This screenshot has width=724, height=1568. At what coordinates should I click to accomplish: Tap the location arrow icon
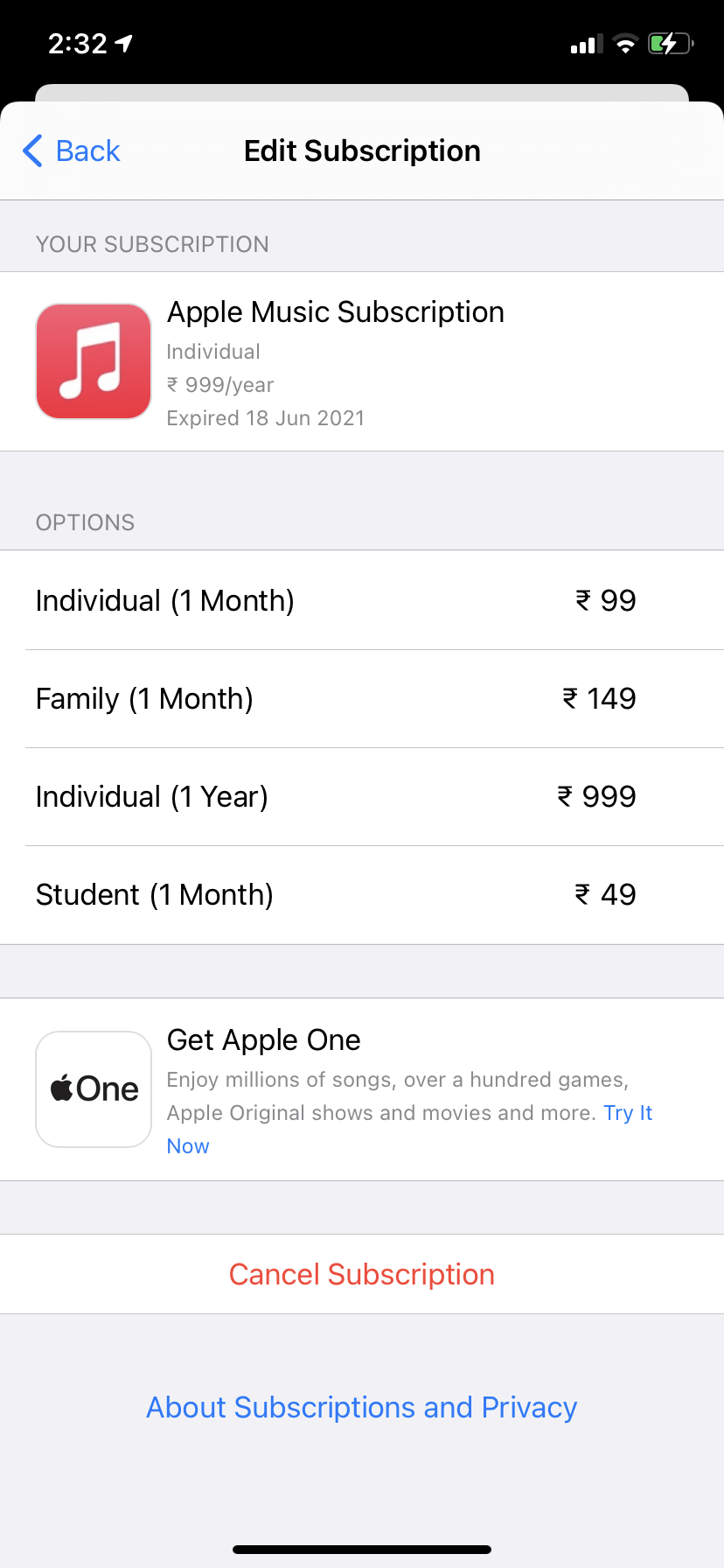click(x=124, y=43)
